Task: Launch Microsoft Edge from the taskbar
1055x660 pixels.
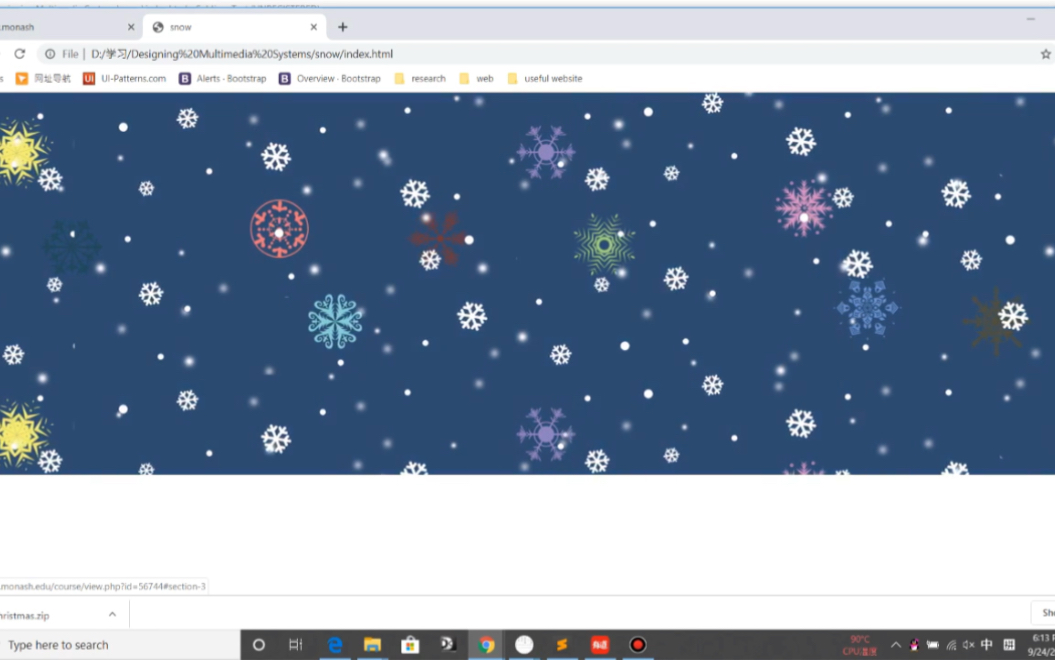Action: [336, 645]
